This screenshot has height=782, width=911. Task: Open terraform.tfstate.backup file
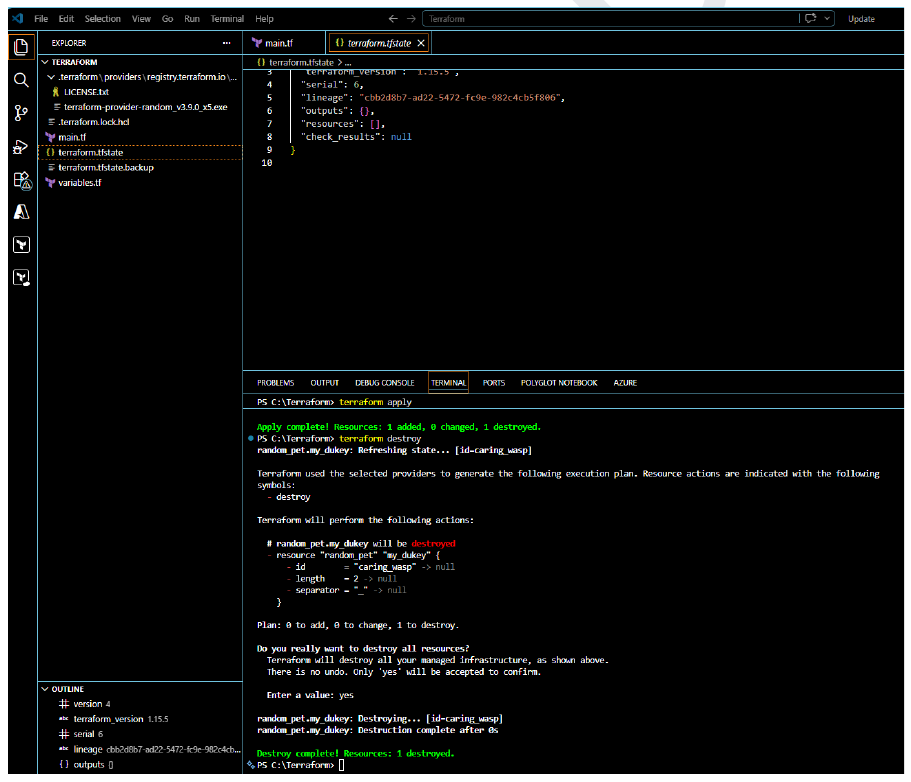pyautogui.click(x=139, y=167)
